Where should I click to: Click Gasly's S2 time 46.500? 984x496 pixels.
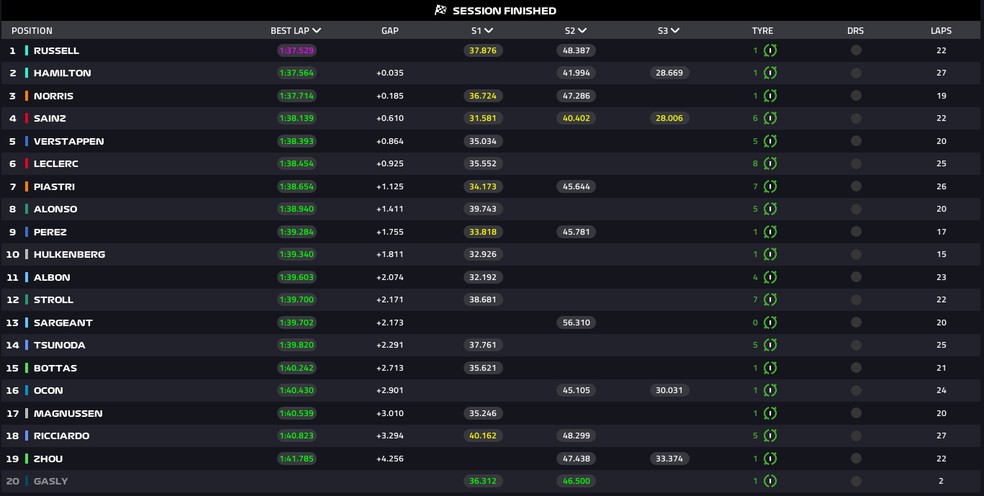coord(576,481)
